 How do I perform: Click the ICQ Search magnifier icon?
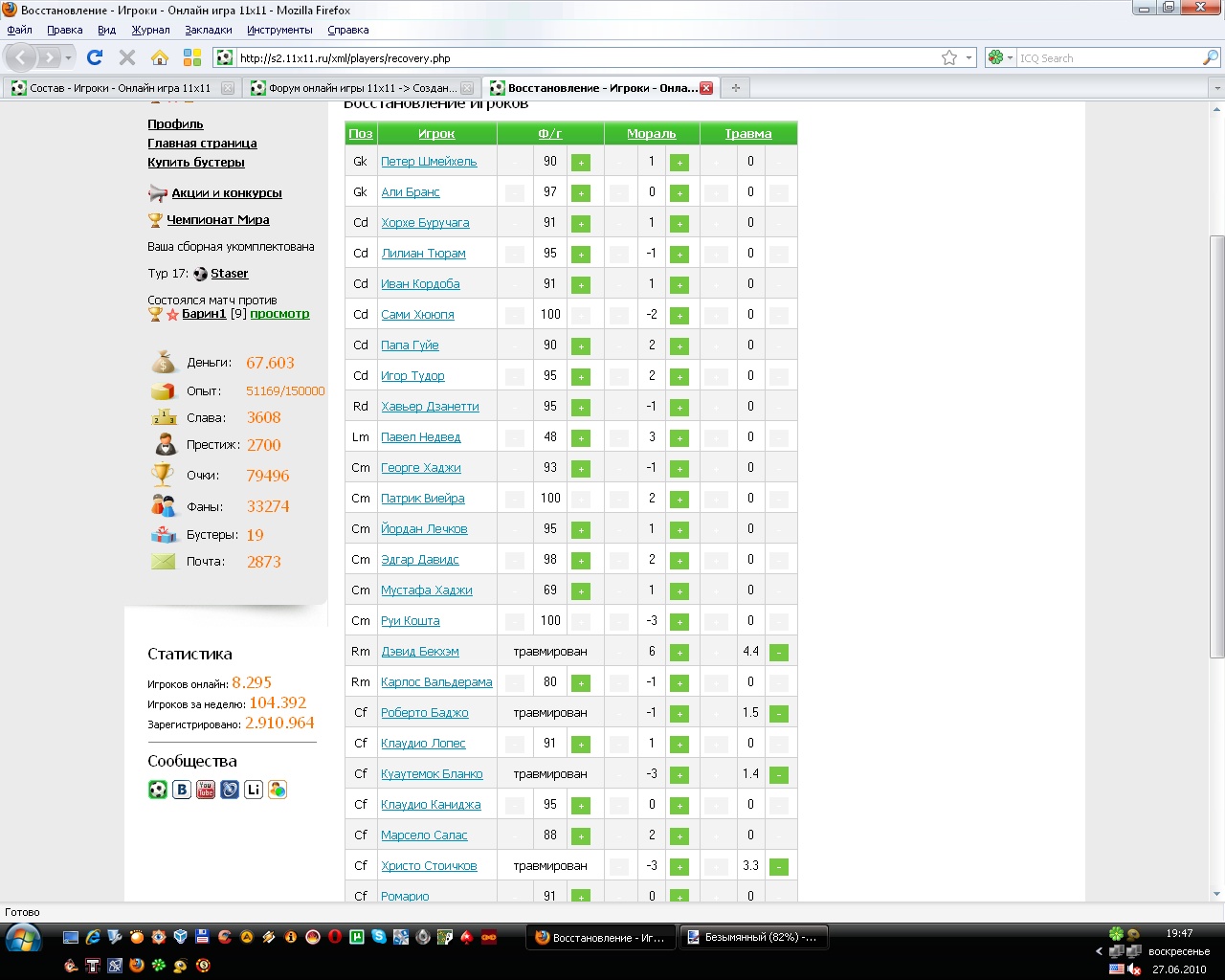coord(1211,58)
